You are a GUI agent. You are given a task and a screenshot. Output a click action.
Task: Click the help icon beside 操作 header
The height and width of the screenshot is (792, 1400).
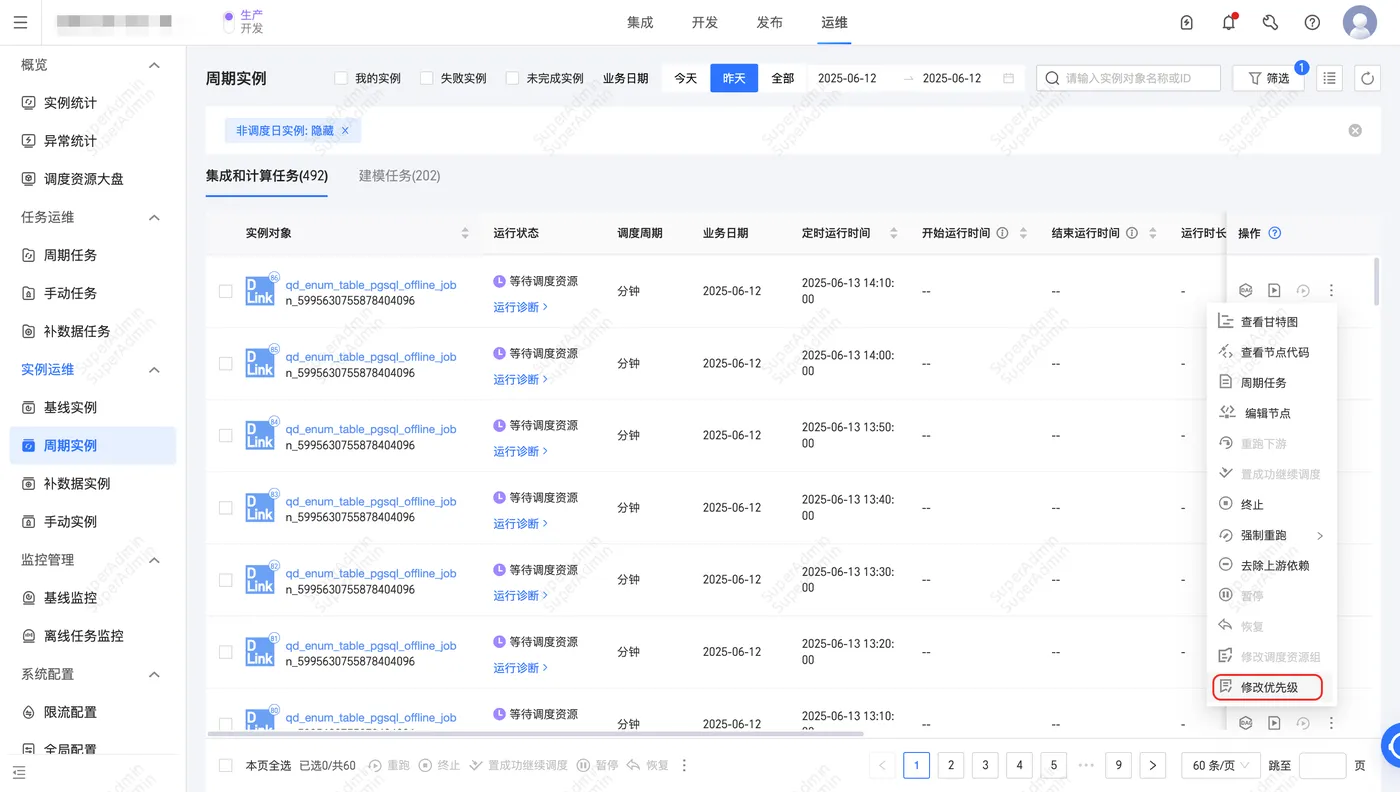[x=1275, y=233]
